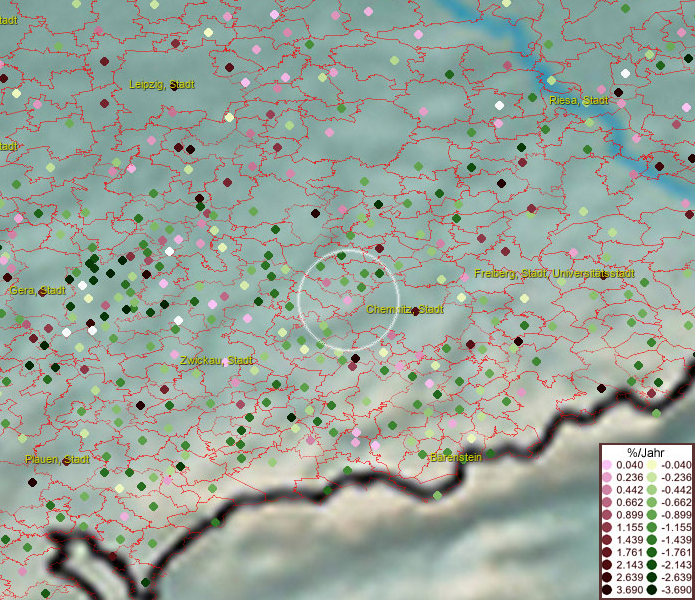Screen dimensions: 695x600
Task: Select the 1.439 legend color swatch
Action: pyautogui.click(x=607, y=540)
